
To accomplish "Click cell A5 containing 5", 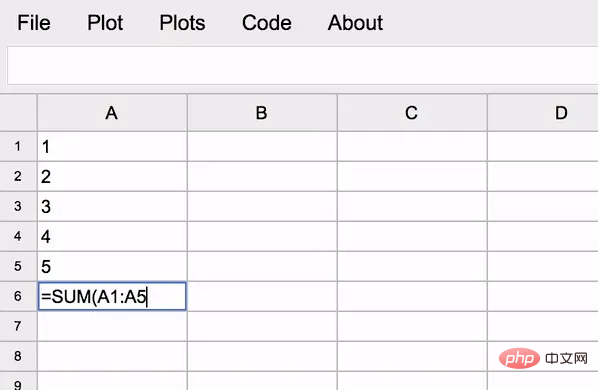I will pos(112,266).
